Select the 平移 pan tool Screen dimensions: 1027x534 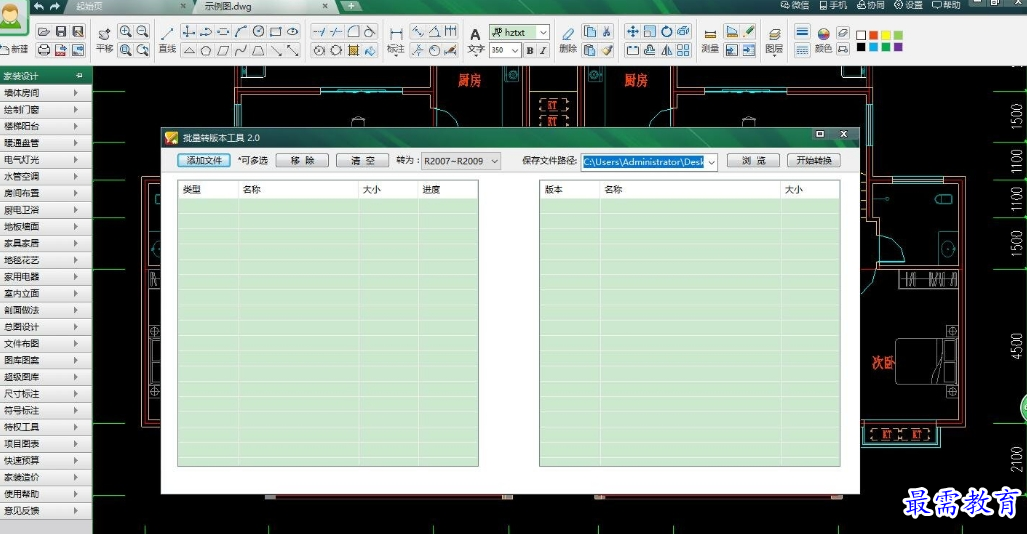[104, 40]
